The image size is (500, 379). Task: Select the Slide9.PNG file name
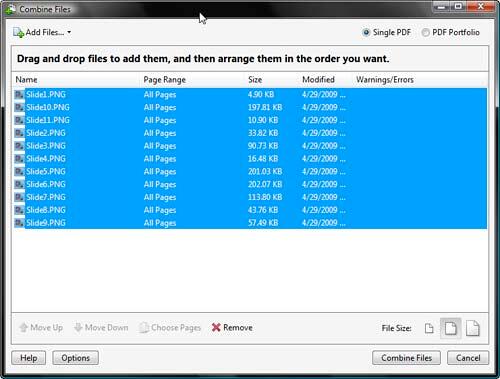tap(46, 223)
